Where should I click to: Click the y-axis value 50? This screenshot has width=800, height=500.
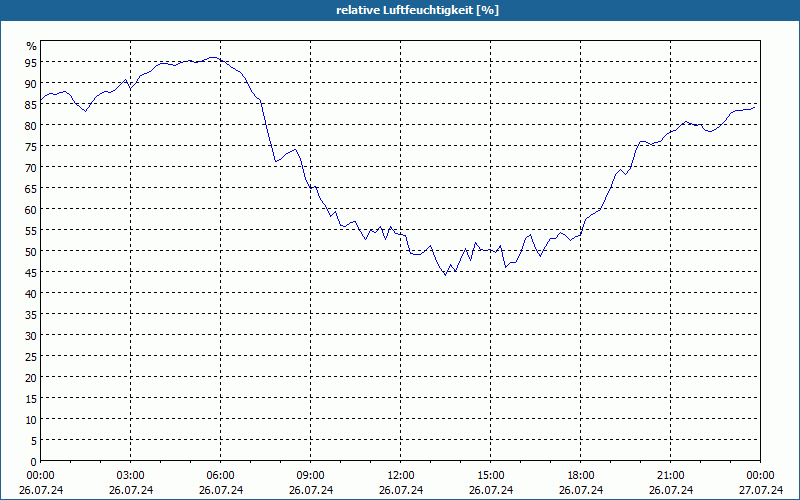[31, 251]
